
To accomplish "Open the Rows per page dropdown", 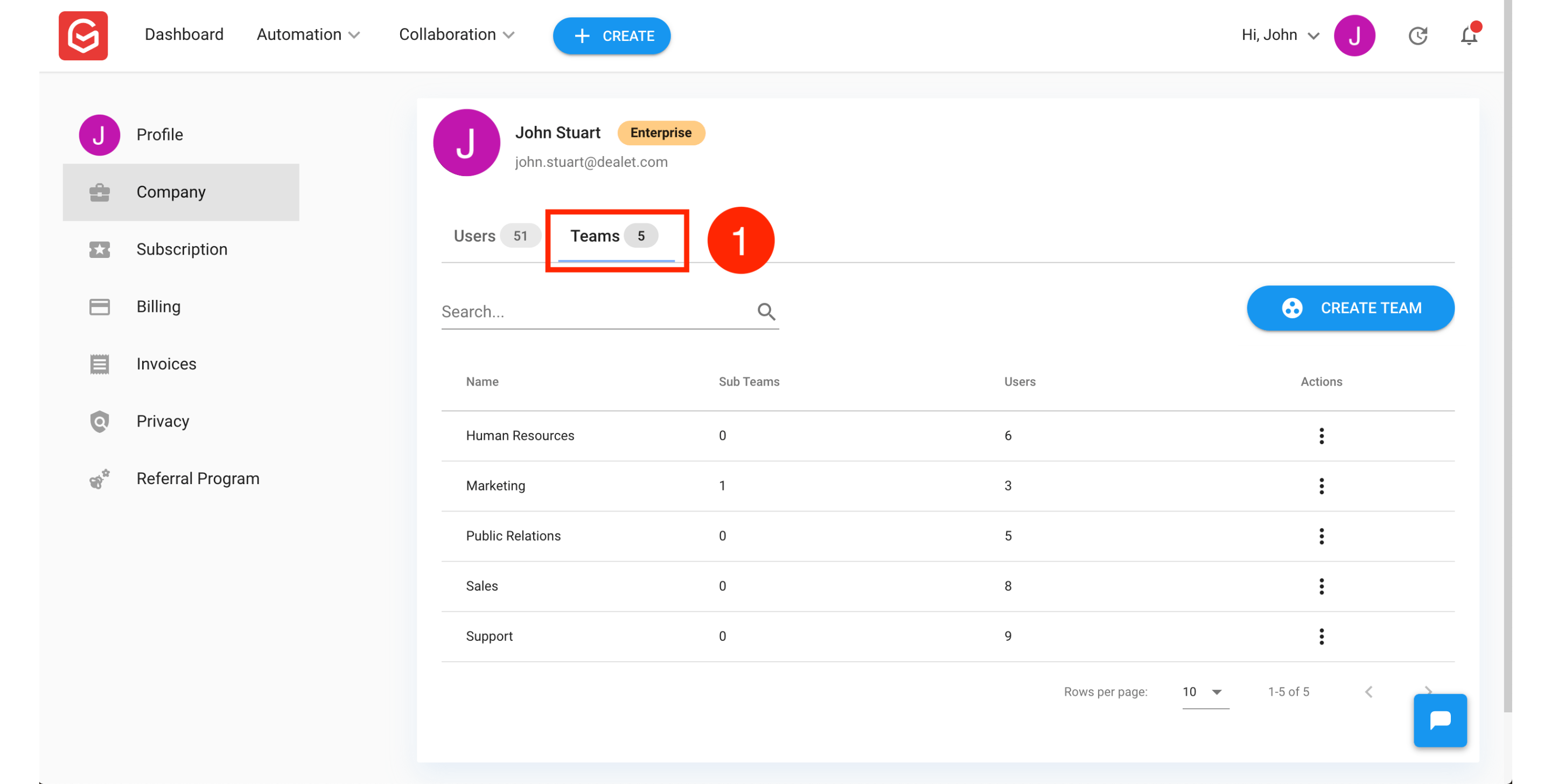I will click(1204, 692).
